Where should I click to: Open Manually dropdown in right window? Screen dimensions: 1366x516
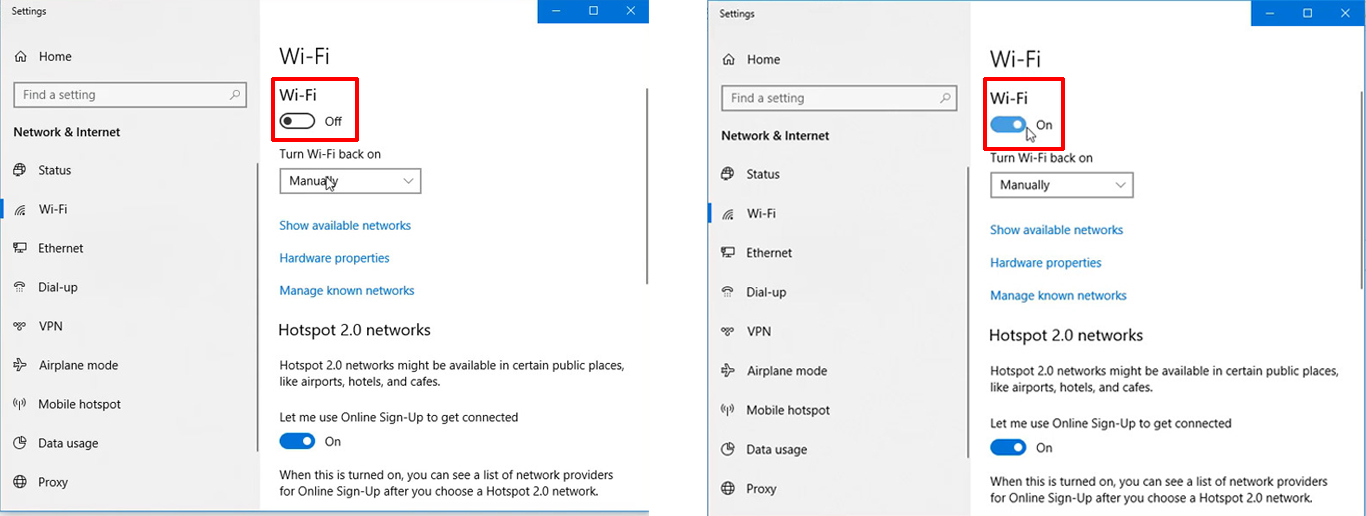(1061, 185)
